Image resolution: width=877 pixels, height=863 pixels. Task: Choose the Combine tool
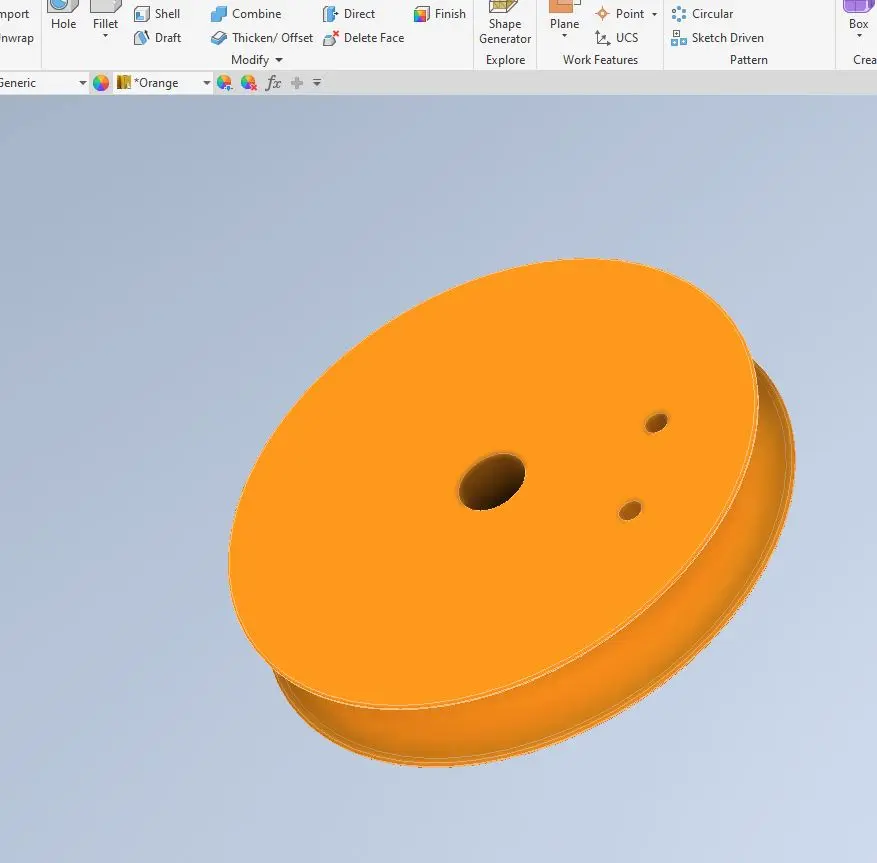(x=219, y=14)
